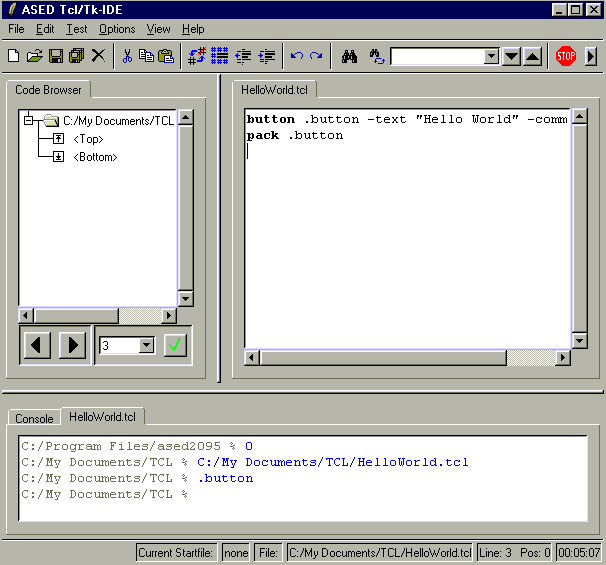Run script with toolbar play arrow
This screenshot has width=606, height=565.
coord(591,57)
